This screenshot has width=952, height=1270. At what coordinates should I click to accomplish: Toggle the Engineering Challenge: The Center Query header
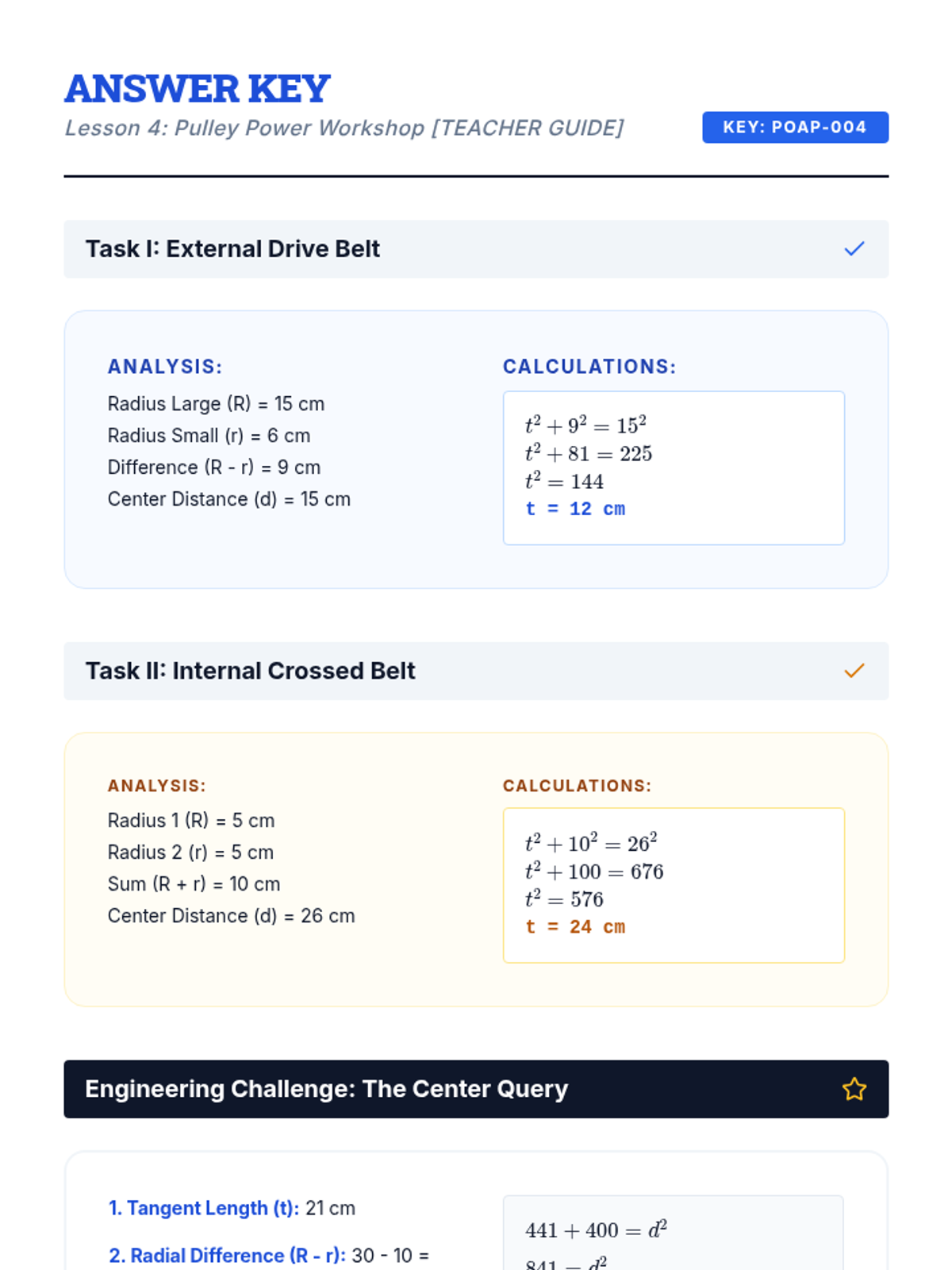(326, 1089)
